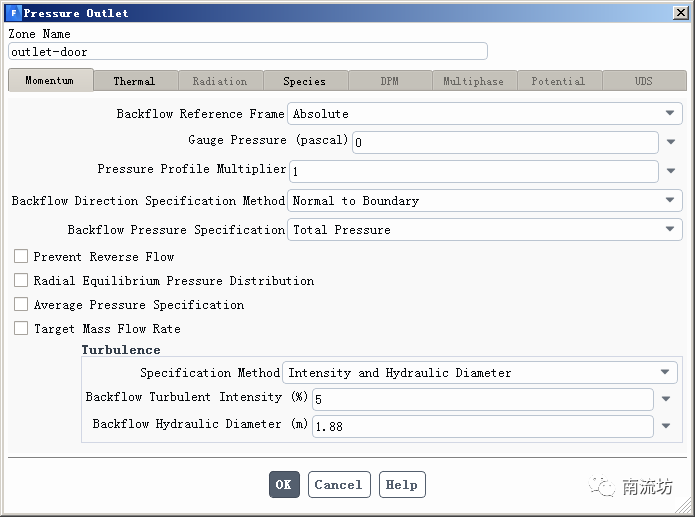Click the Cancel button
This screenshot has height=517, width=695.
338,485
